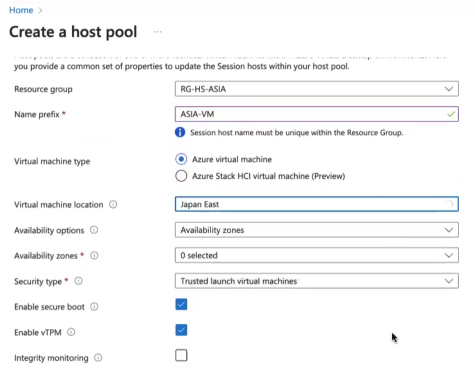The height and width of the screenshot is (371, 475).
Task: Enable the Integrity monitoring checkbox
Action: click(x=181, y=355)
